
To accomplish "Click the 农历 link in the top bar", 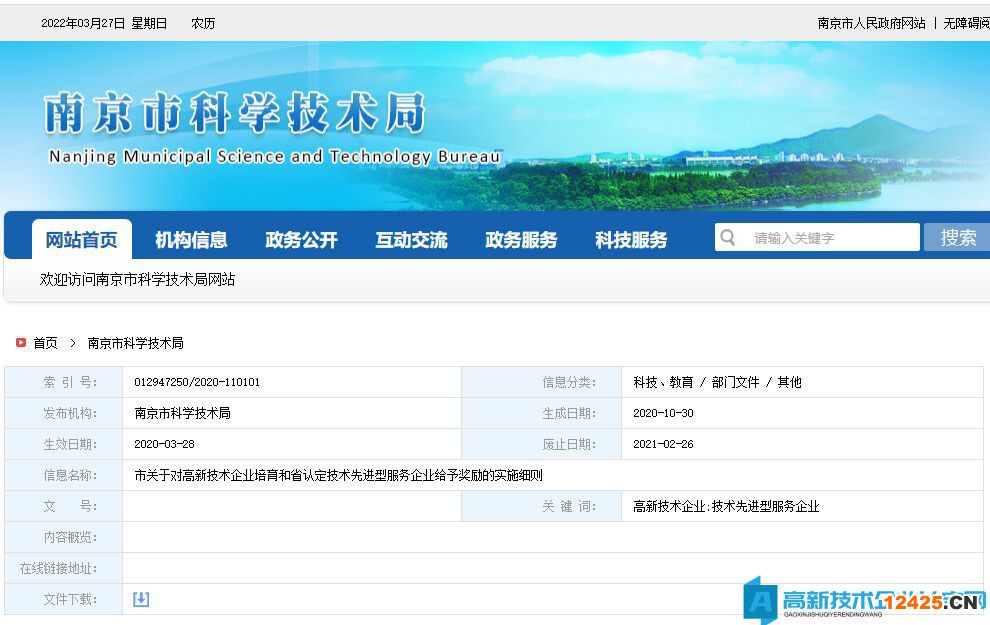I will [x=203, y=23].
